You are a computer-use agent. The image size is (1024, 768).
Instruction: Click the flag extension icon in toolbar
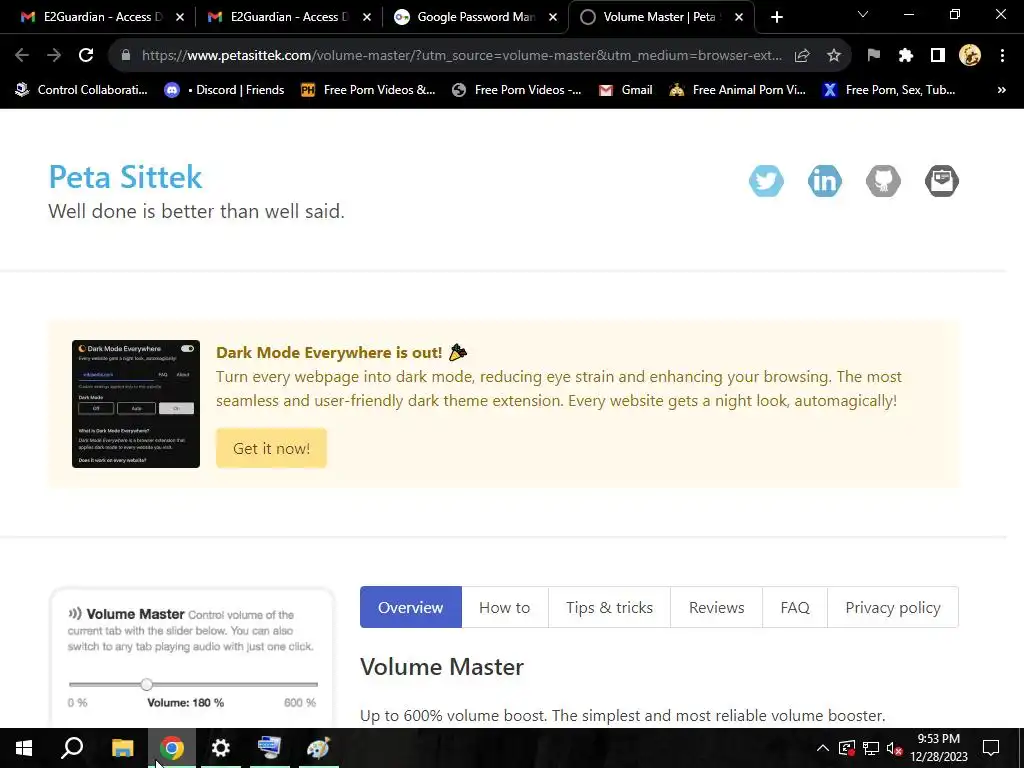click(874, 56)
